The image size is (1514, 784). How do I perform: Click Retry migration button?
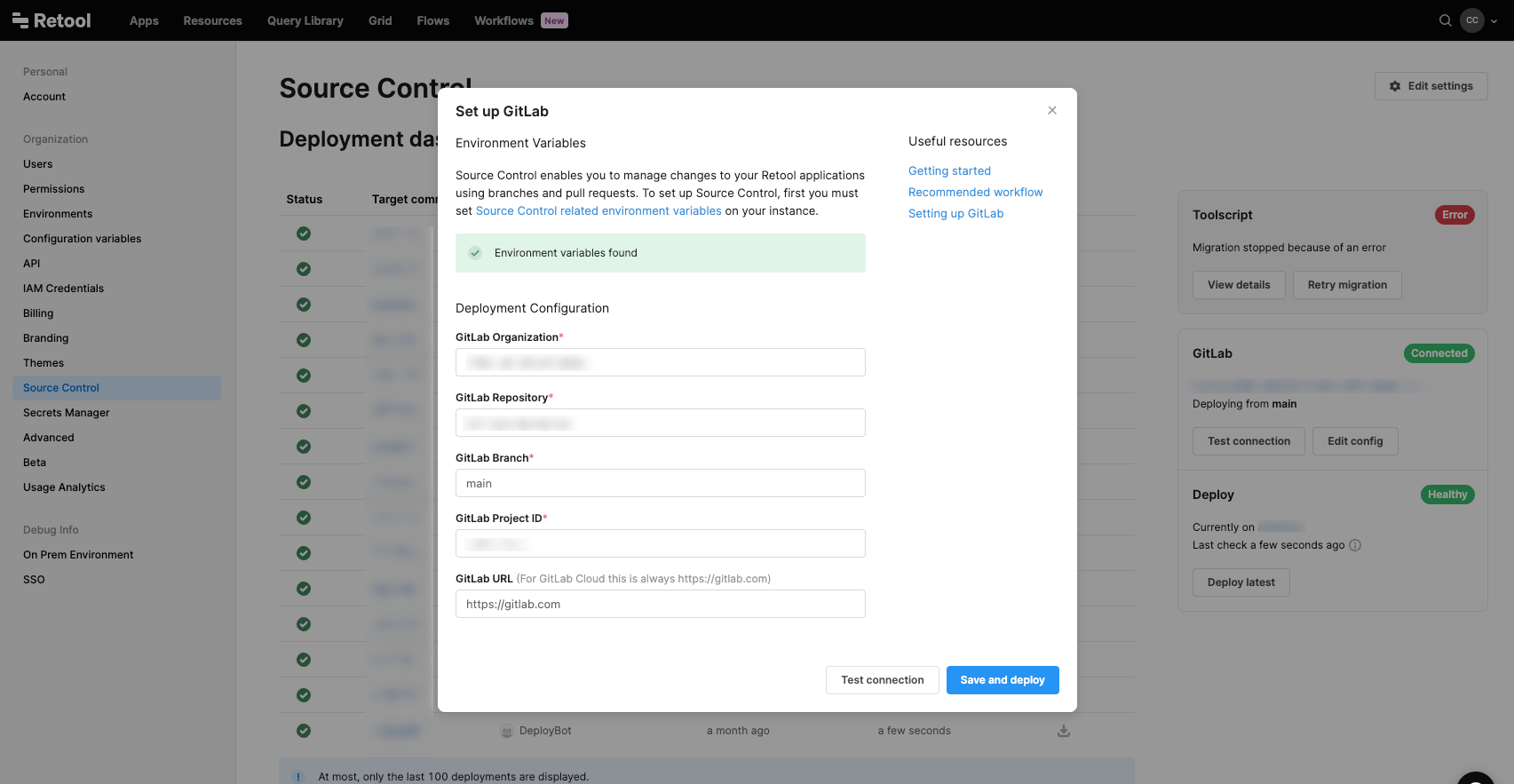click(1347, 285)
